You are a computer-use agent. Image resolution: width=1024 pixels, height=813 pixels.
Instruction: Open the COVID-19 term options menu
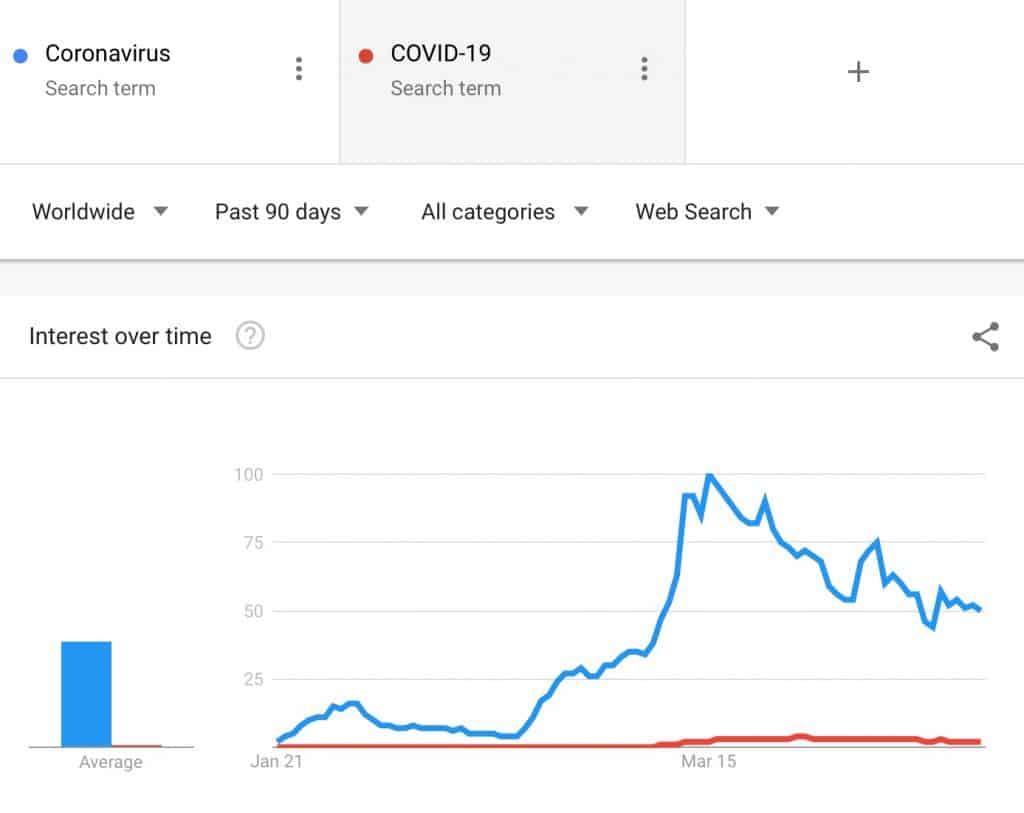pos(645,69)
